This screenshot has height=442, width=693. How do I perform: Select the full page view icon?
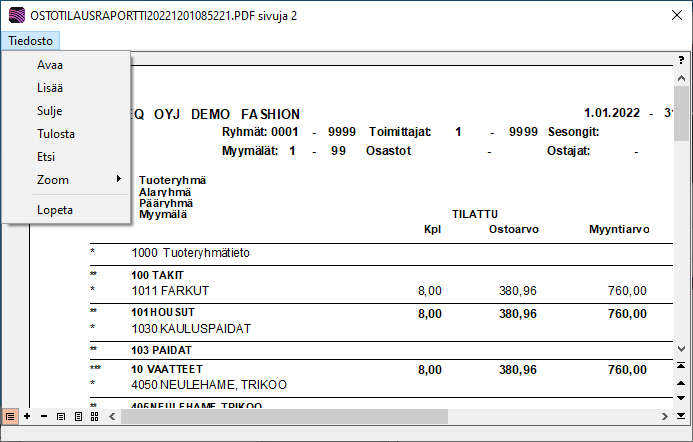pos(78,415)
